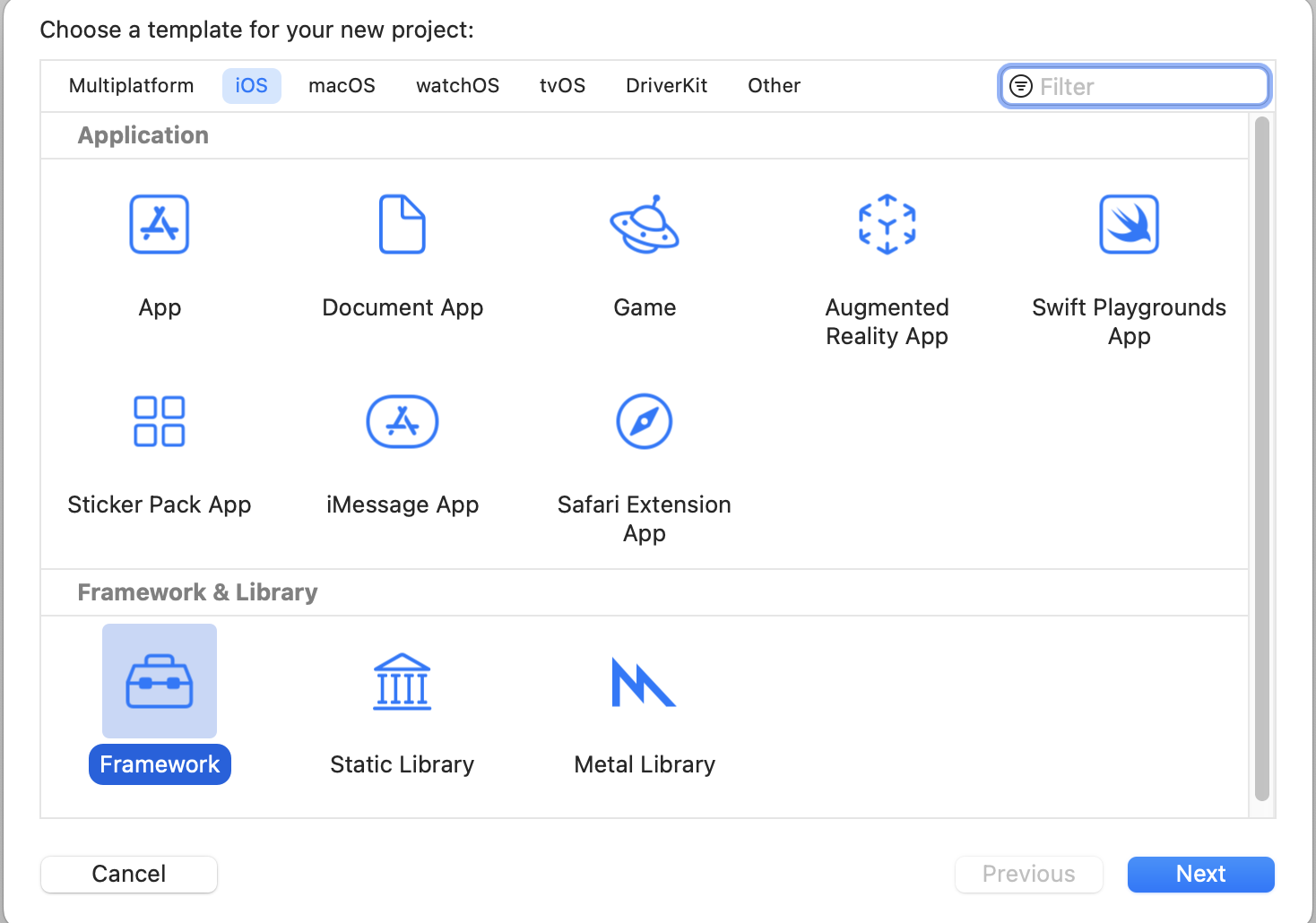Click the "Augmented Reality App" label
Image resolution: width=1316 pixels, height=923 pixels.
(887, 322)
